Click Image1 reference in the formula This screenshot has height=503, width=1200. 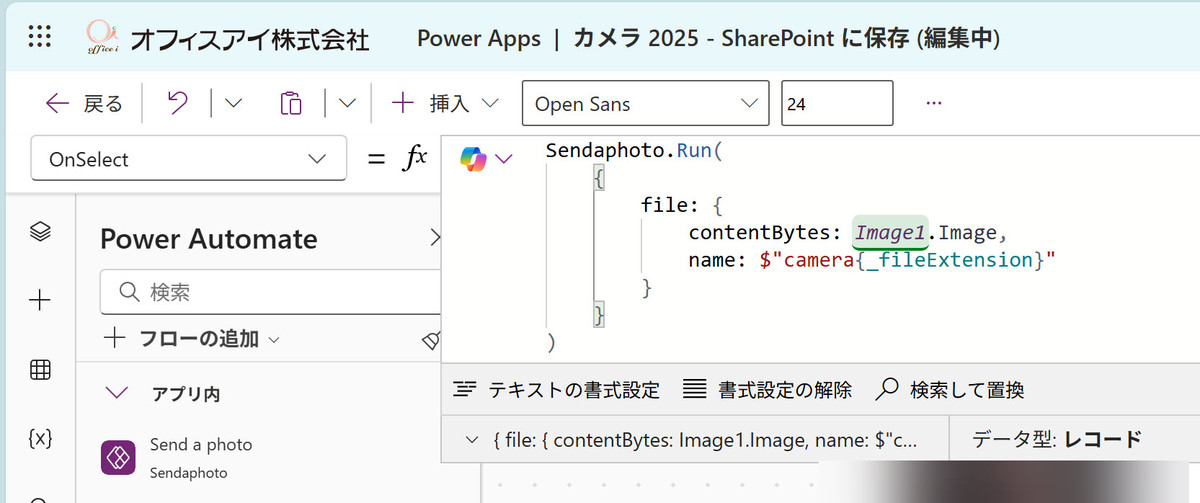(x=892, y=233)
